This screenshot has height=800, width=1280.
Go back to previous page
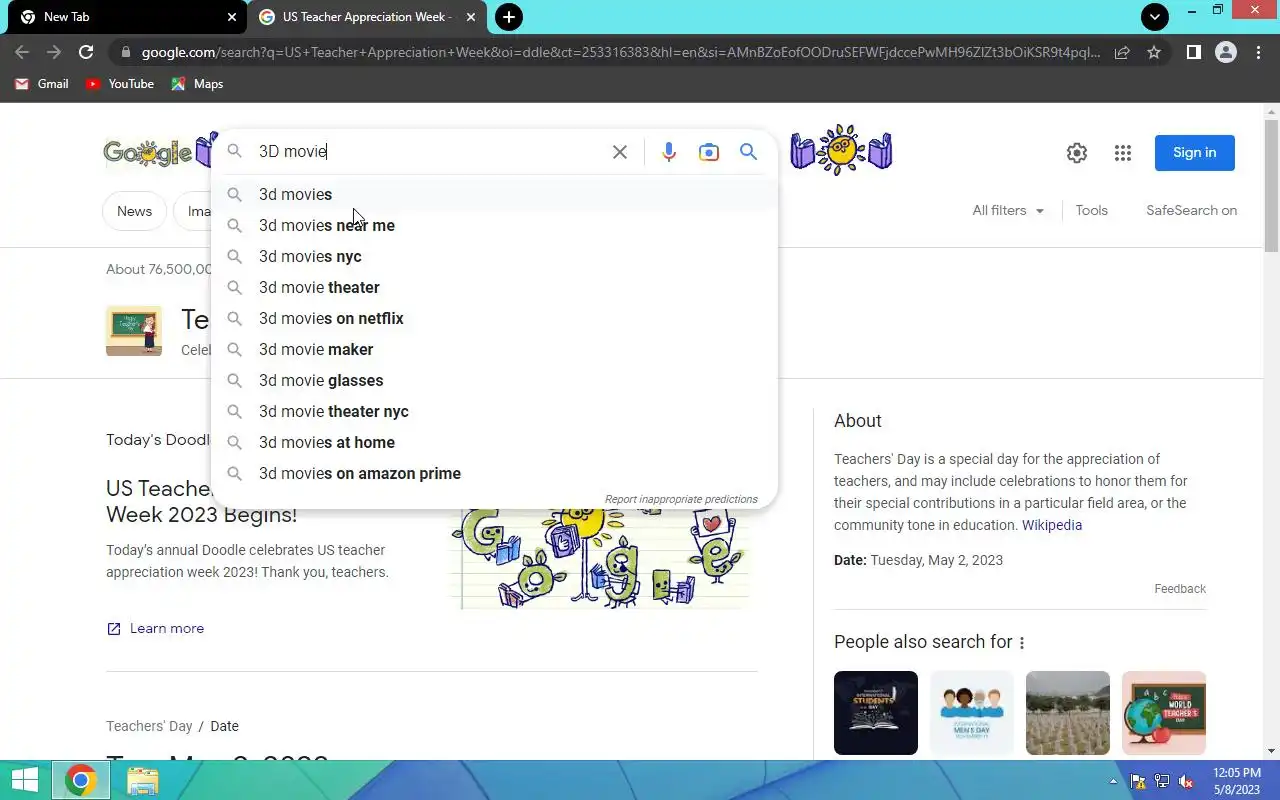pyautogui.click(x=22, y=52)
